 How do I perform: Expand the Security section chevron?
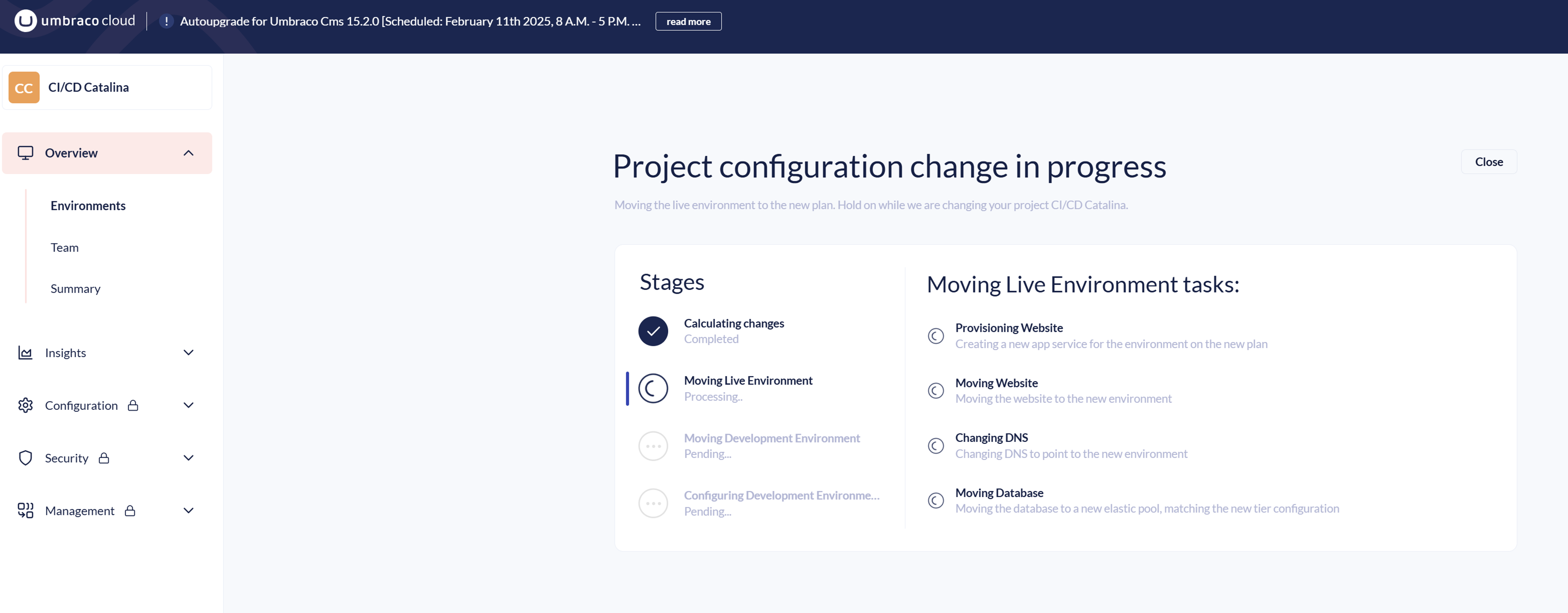click(x=189, y=458)
